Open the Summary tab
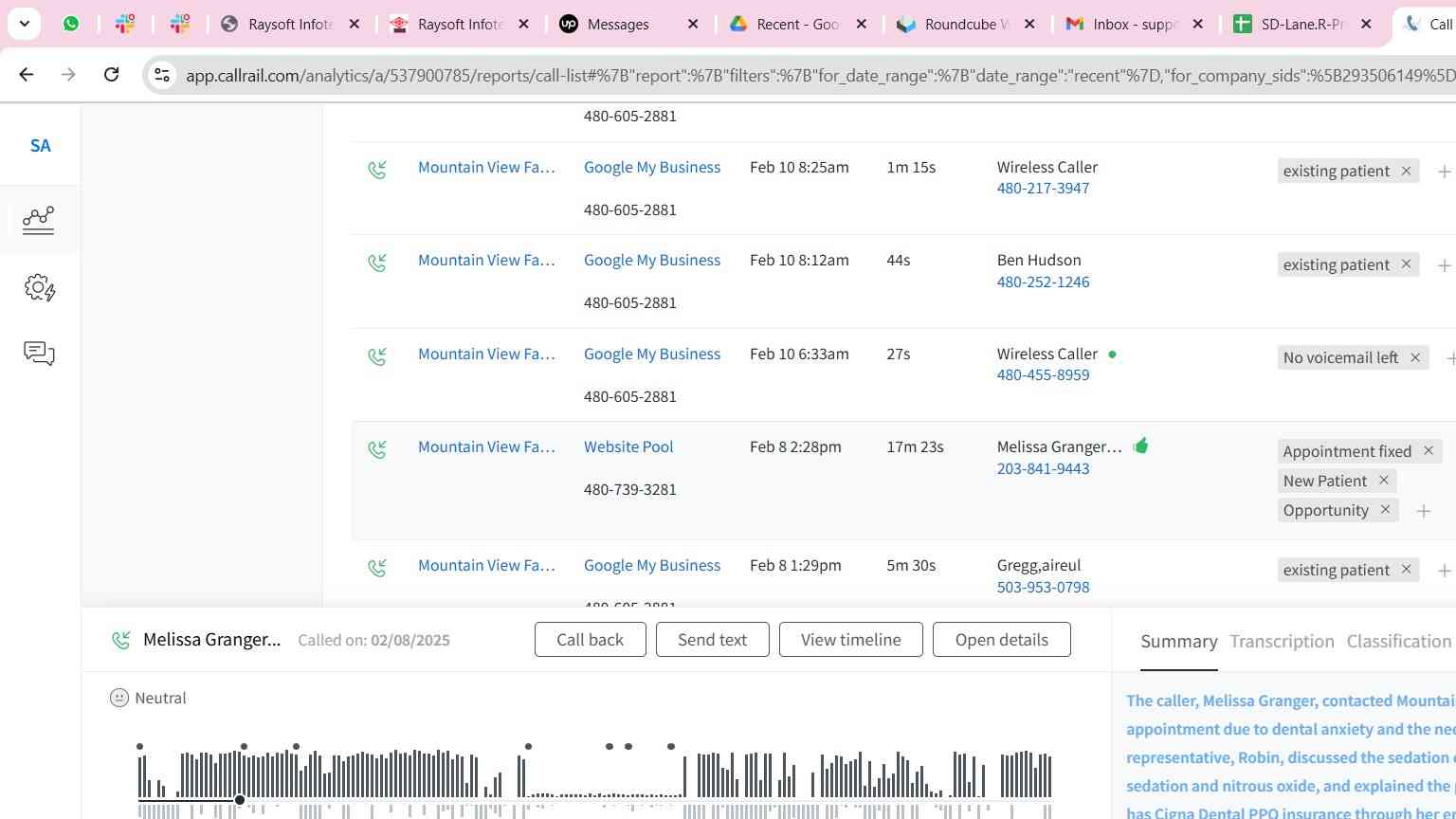This screenshot has height=819, width=1456. (x=1179, y=642)
